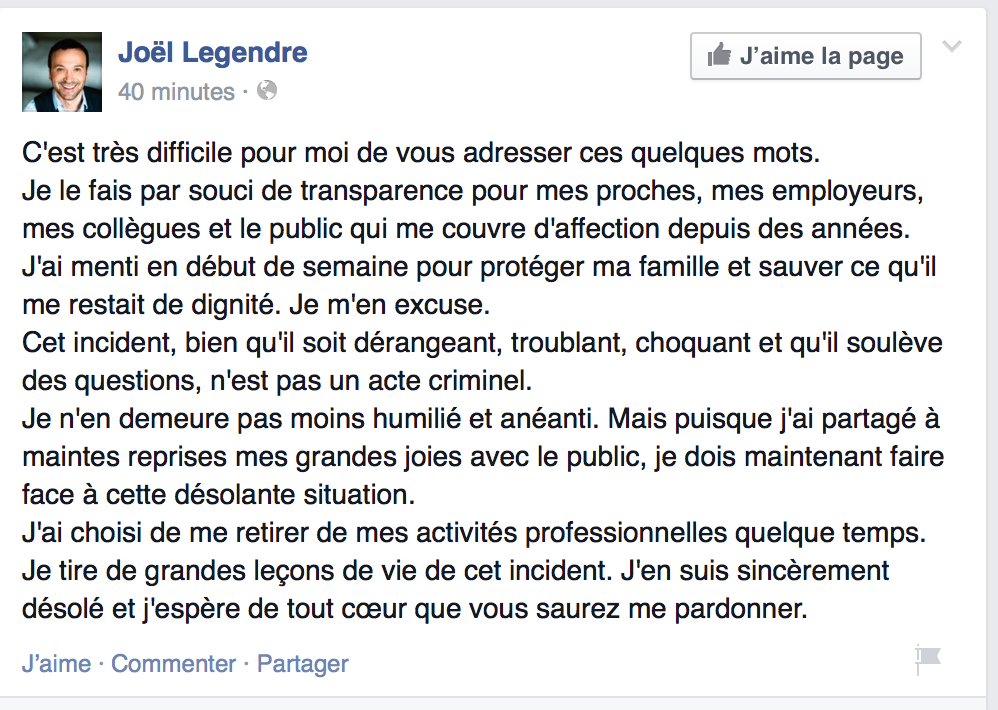
Task: Share the post via "Partager"
Action: coord(302,664)
